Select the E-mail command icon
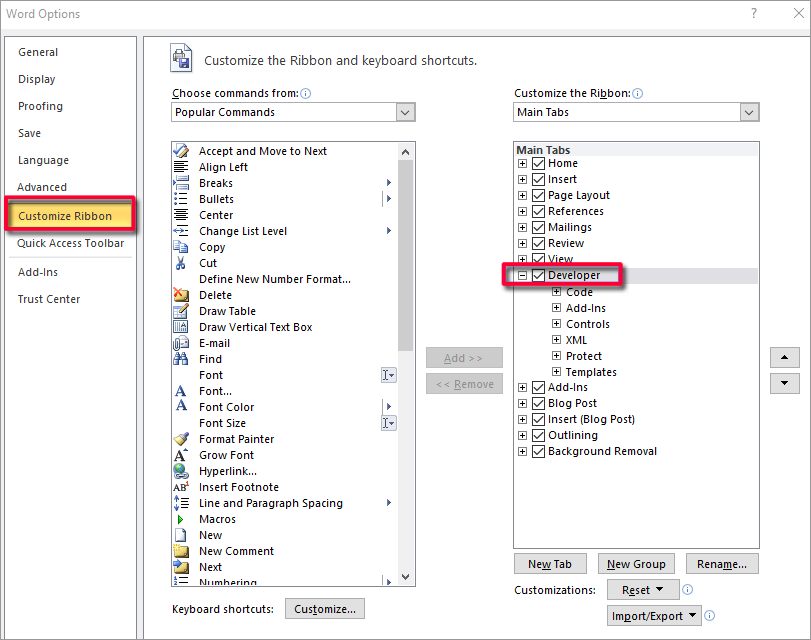 pos(181,343)
